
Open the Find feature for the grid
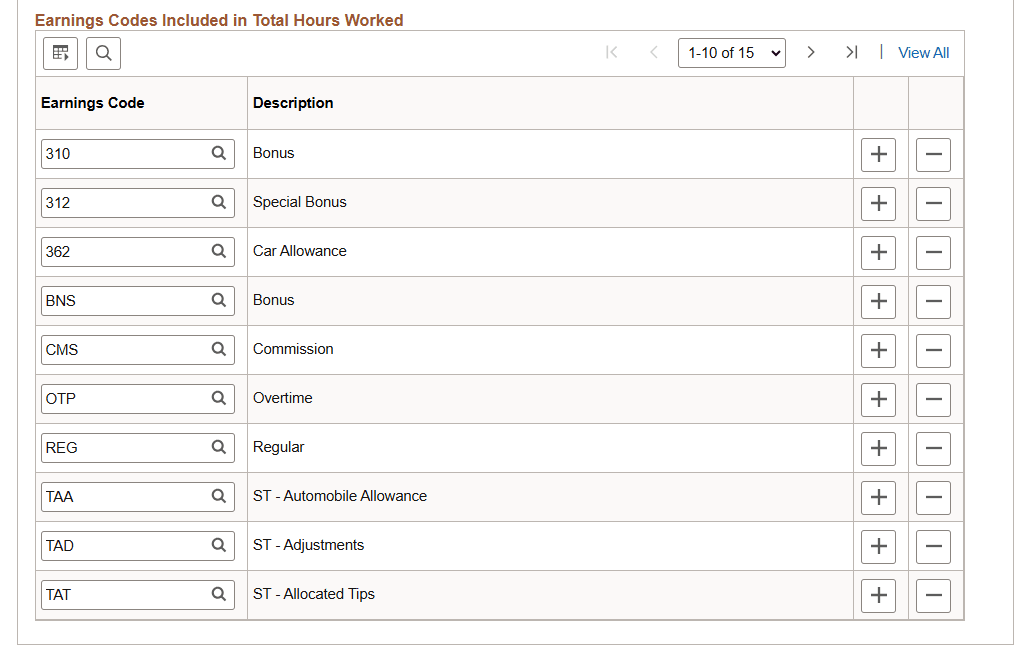point(103,53)
